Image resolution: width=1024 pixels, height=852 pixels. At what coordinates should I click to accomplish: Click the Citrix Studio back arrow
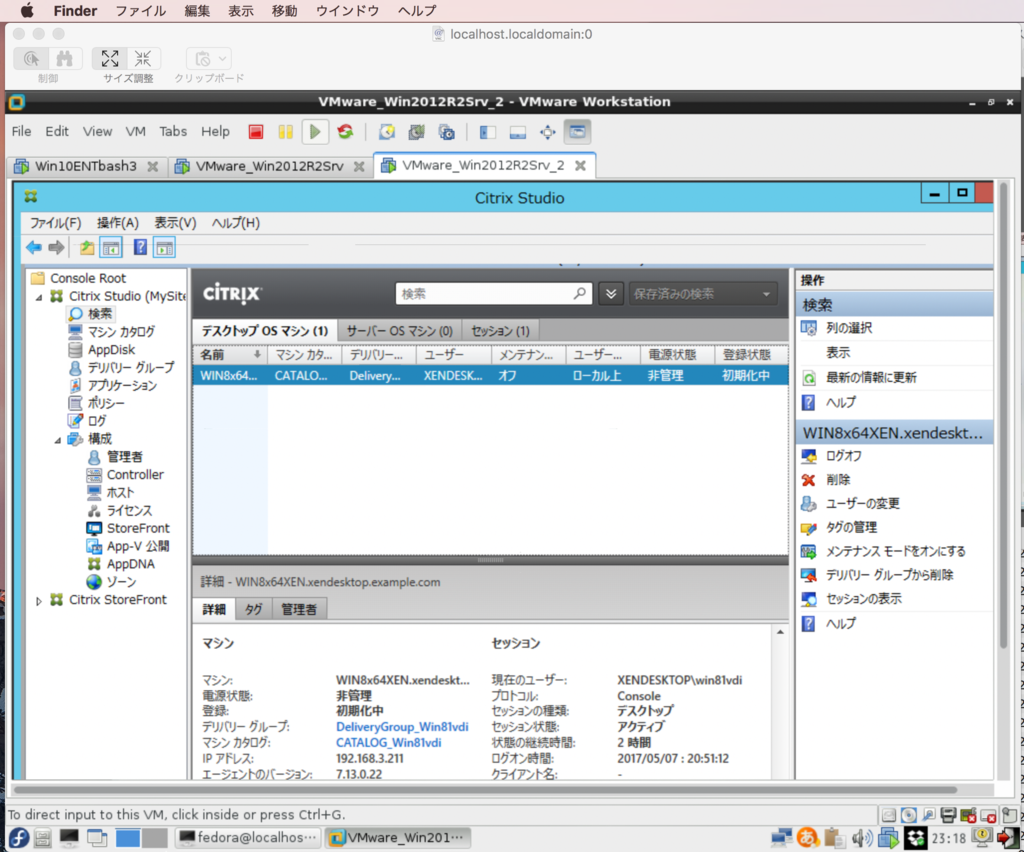click(34, 247)
